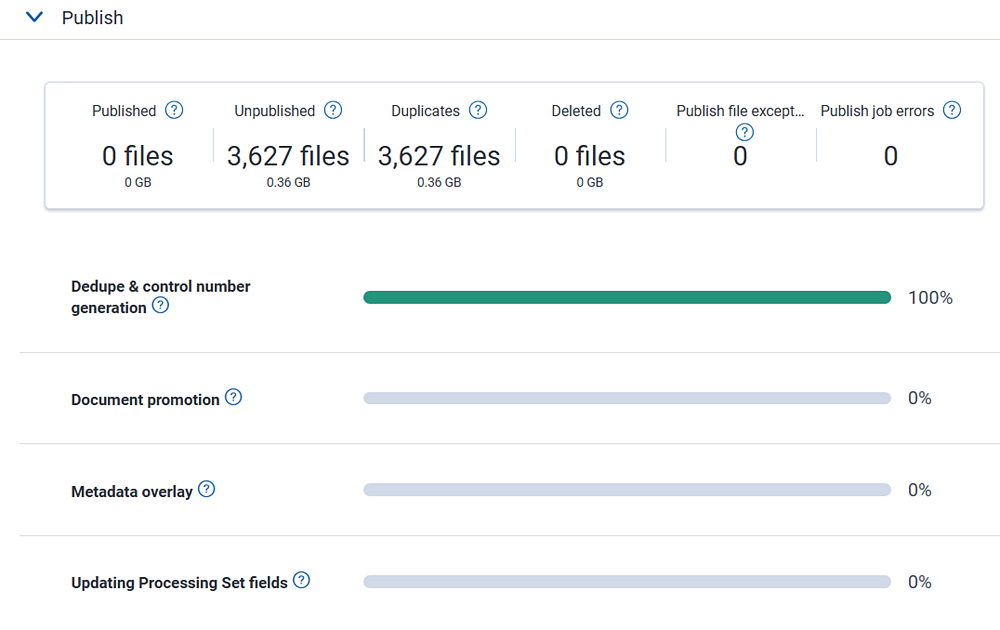Select the Dedupe 100% percentage label

[x=931, y=297]
